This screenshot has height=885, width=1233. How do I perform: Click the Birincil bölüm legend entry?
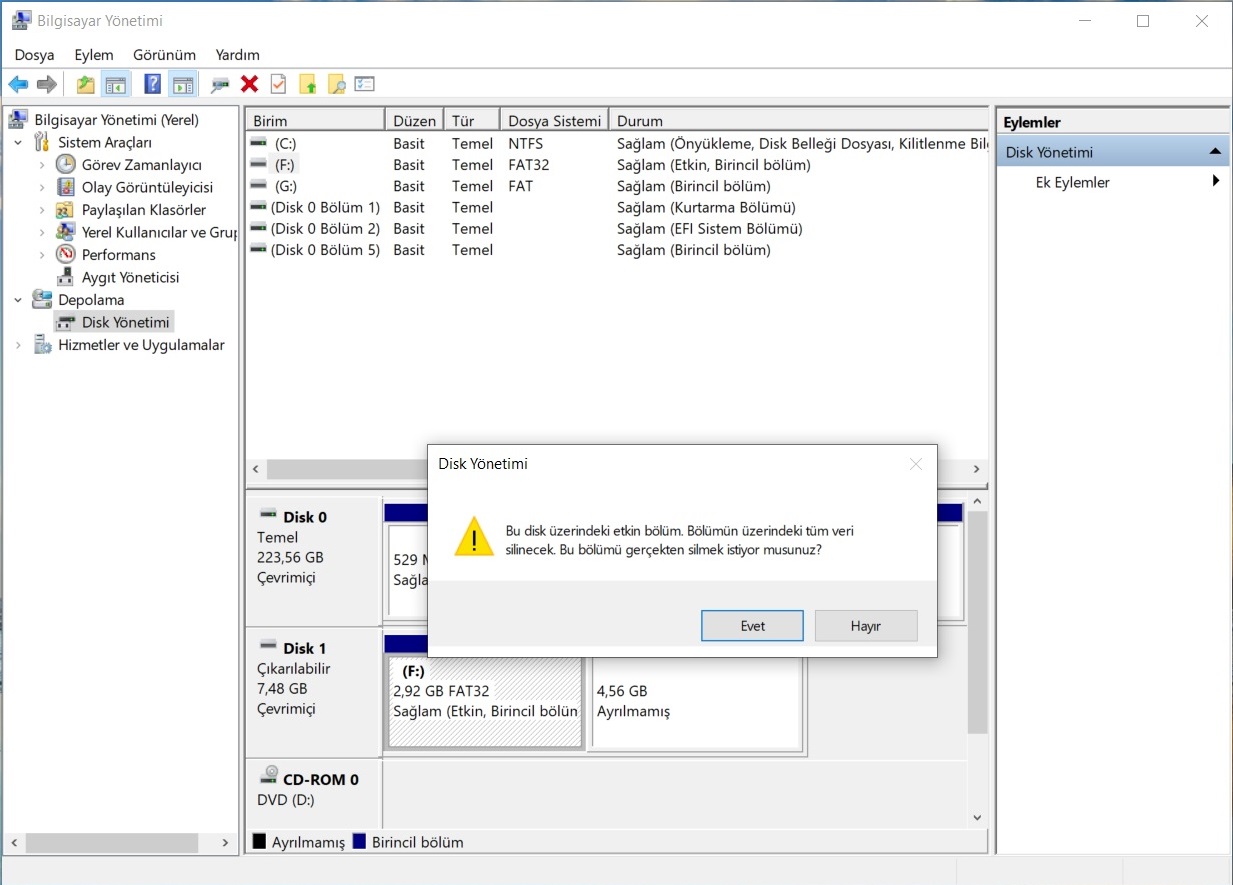pyautogui.click(x=409, y=842)
